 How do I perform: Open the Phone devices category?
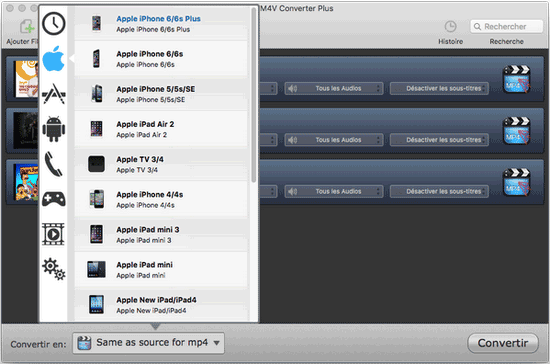(x=54, y=164)
